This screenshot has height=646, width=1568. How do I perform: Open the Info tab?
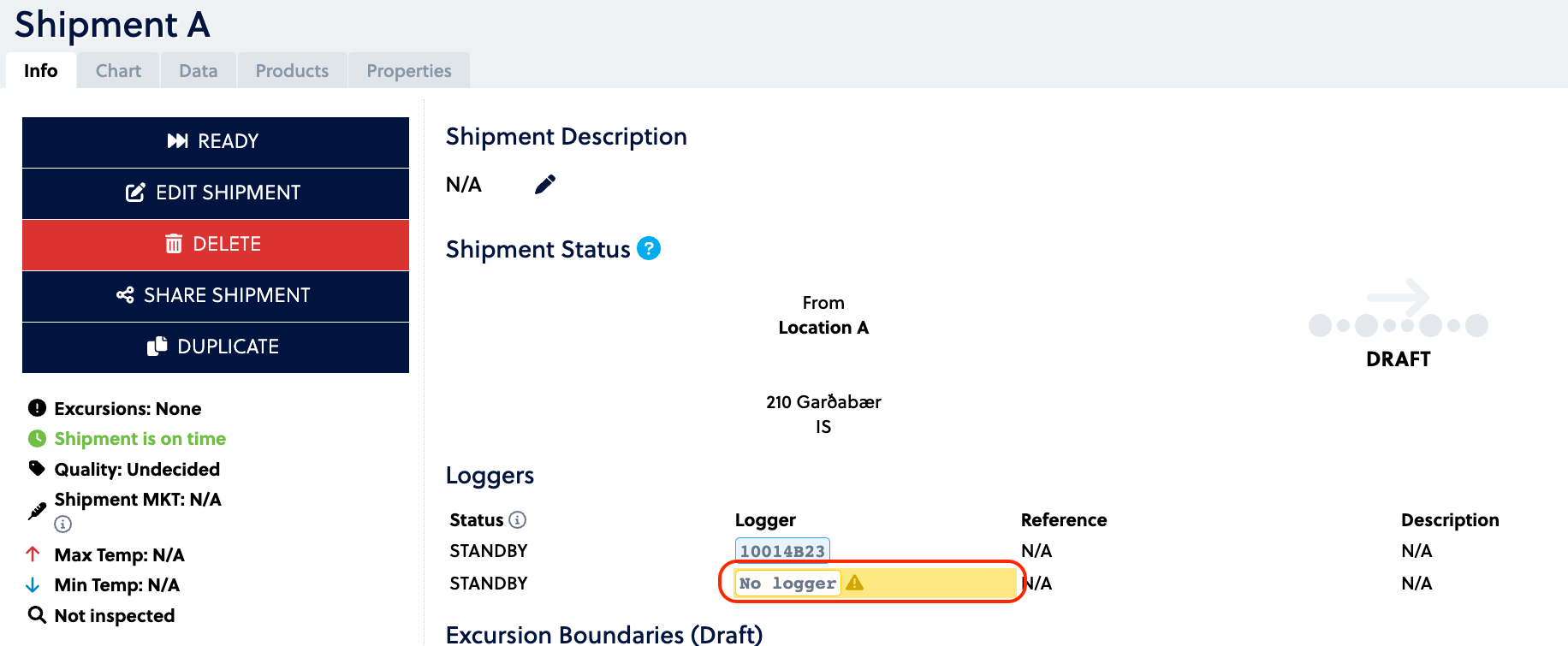point(41,71)
